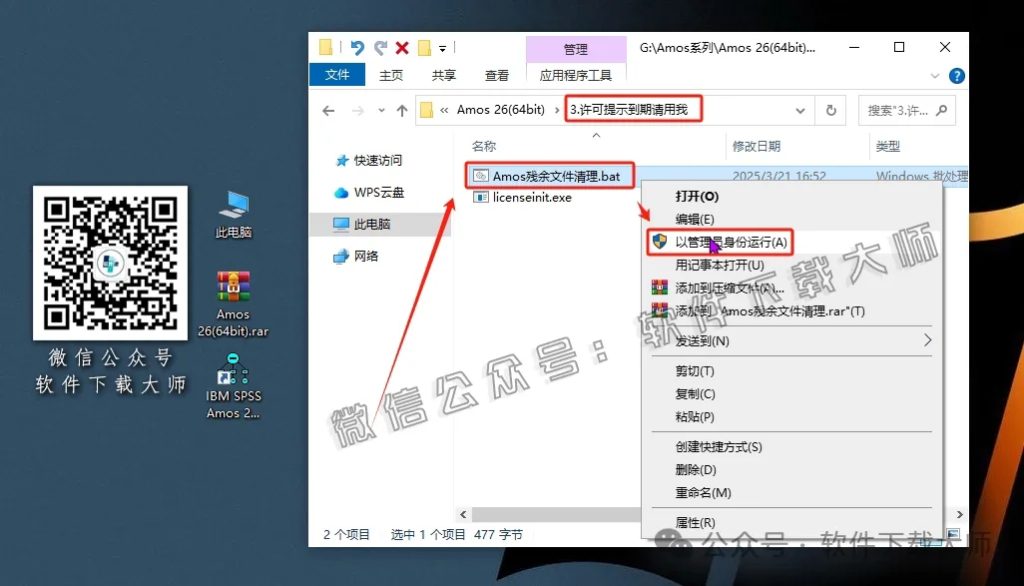1024x586 pixels.
Task: Click the back navigation arrow
Action: [x=329, y=110]
